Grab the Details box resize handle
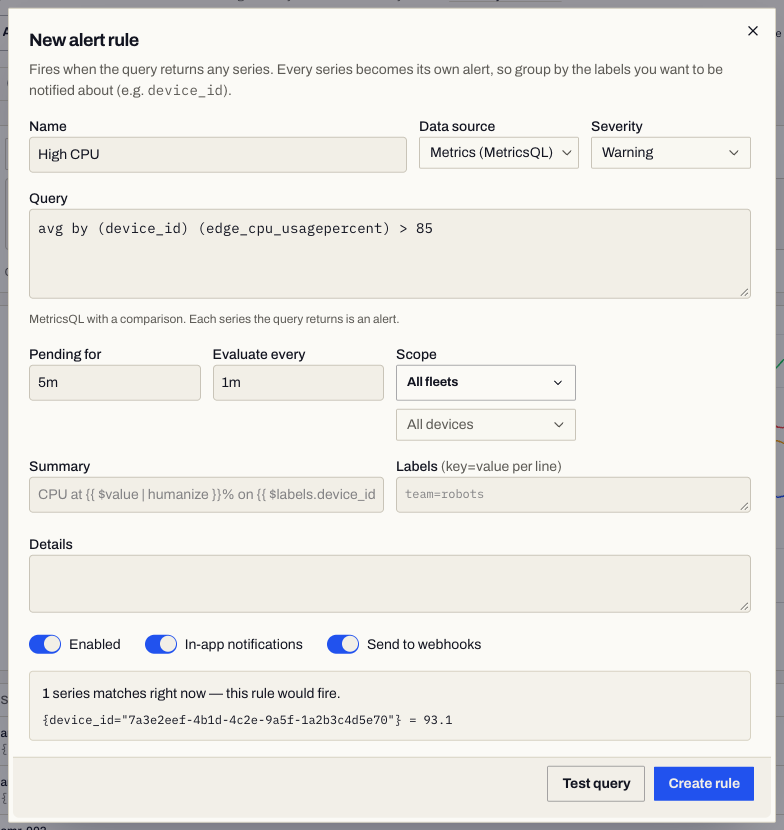Image resolution: width=784 pixels, height=830 pixels. [744, 607]
